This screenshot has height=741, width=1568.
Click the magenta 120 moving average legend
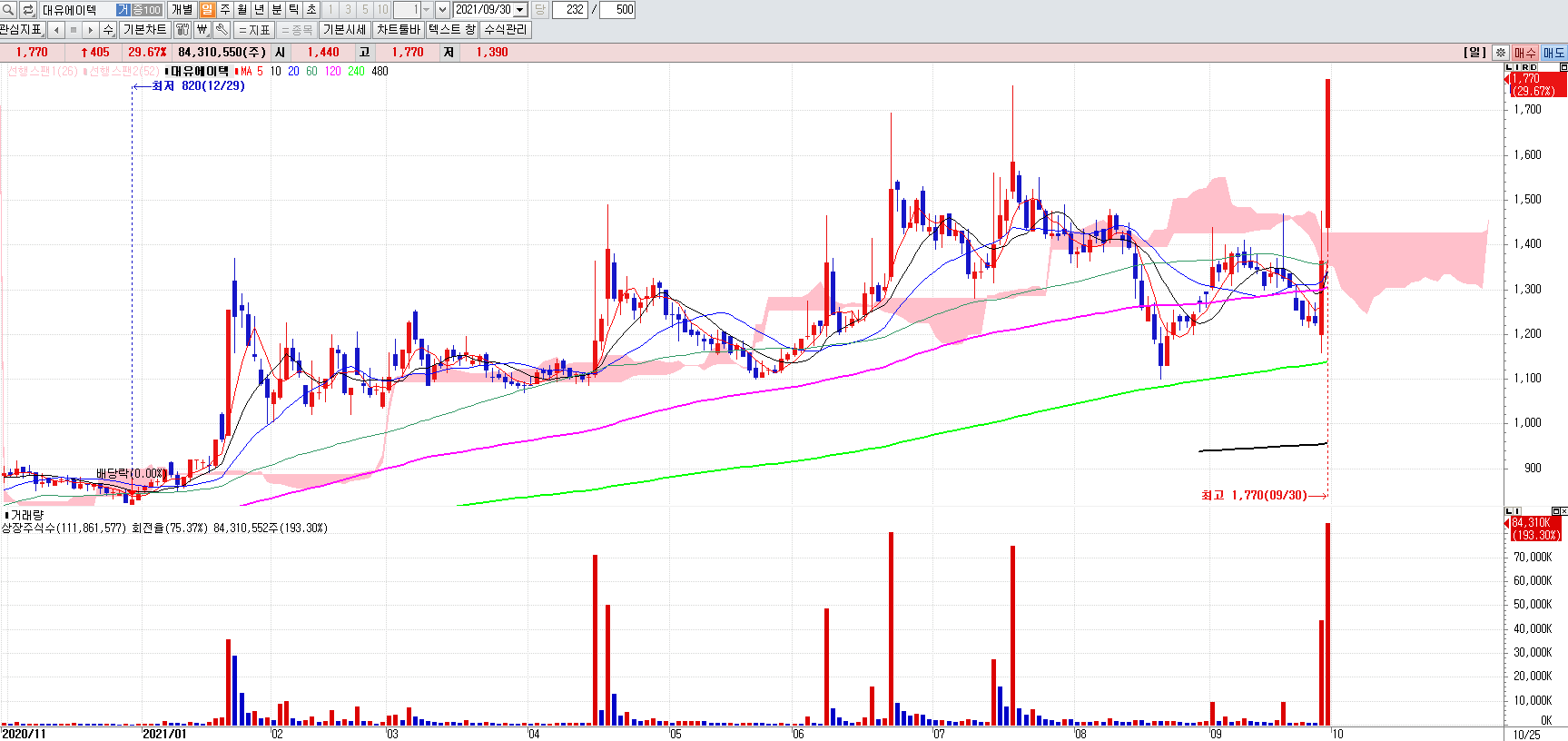click(x=333, y=71)
